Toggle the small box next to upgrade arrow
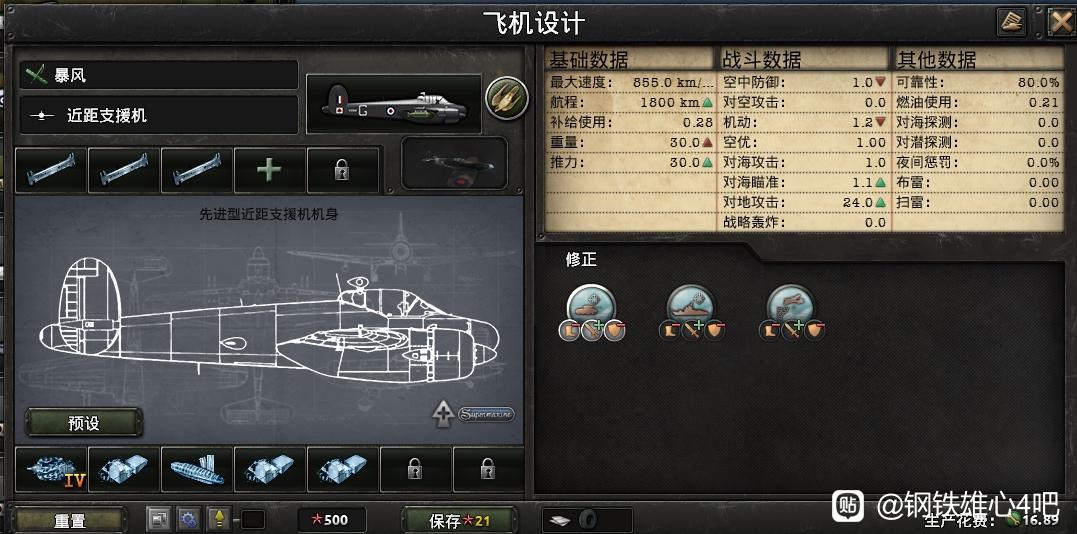Image resolution: width=1077 pixels, height=534 pixels. (x=253, y=520)
